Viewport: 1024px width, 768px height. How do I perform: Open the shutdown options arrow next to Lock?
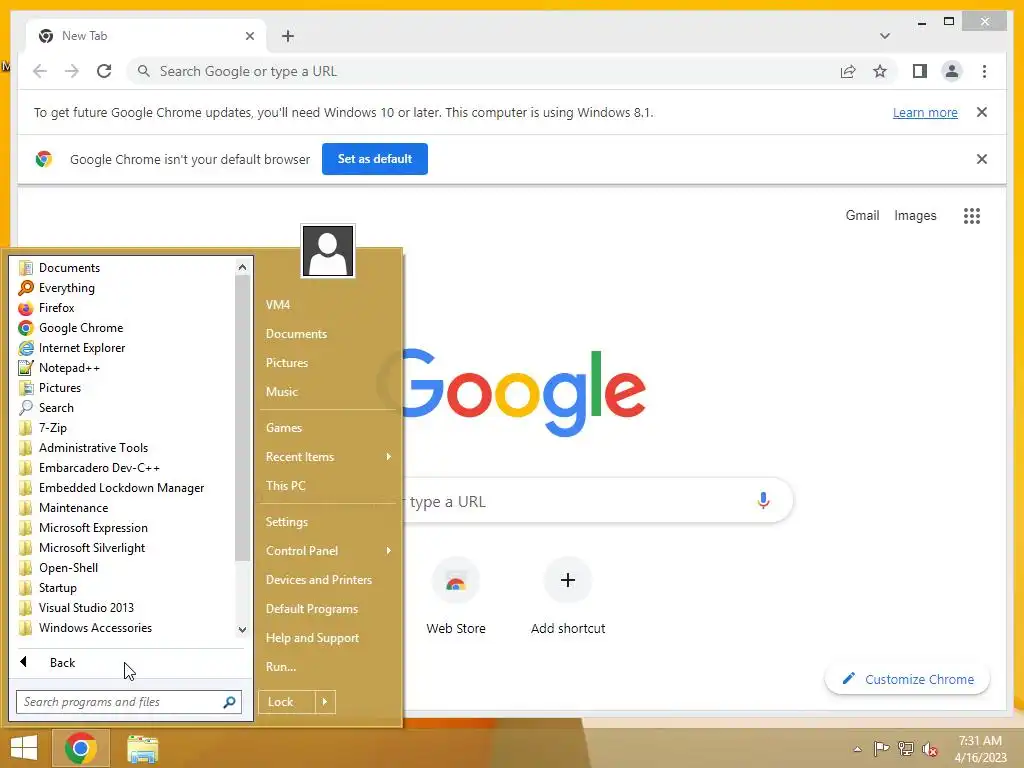click(325, 702)
